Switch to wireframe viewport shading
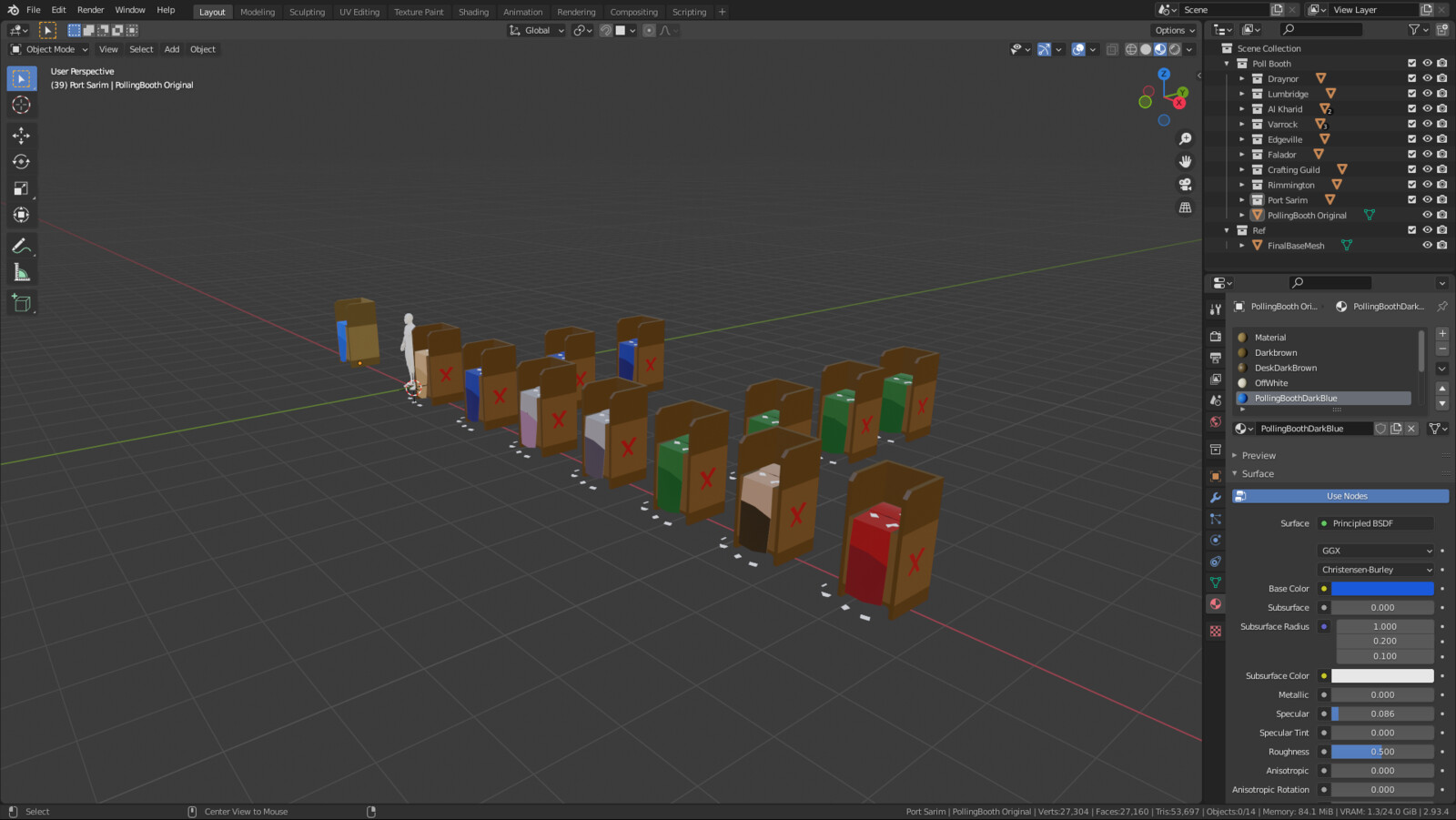 [x=1131, y=49]
